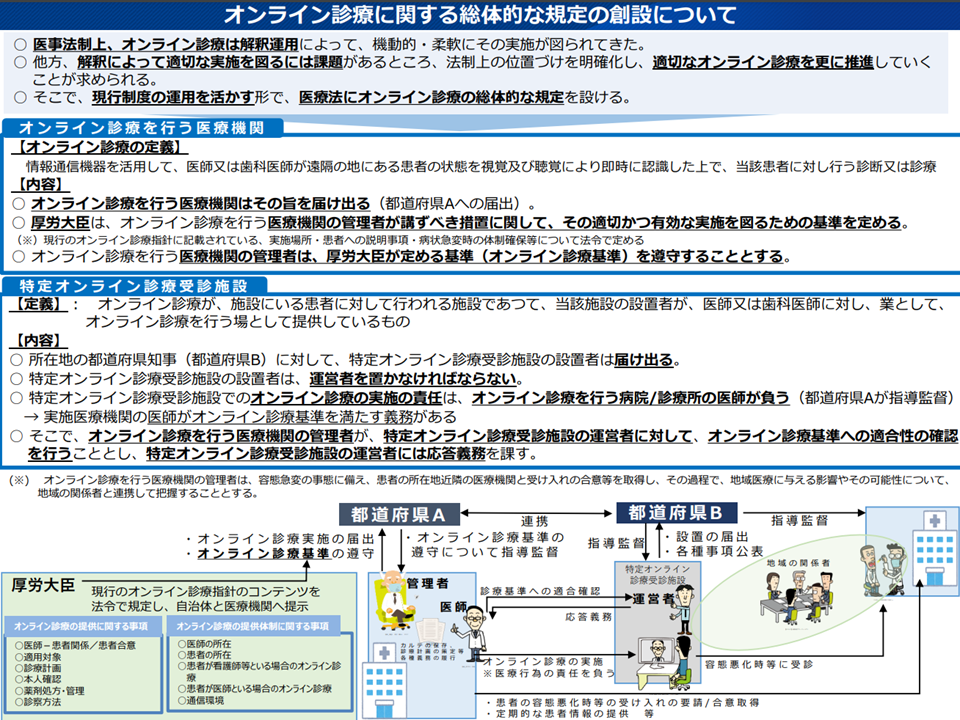
Task: Click the 連携 label between the prefectures
Action: [534, 522]
